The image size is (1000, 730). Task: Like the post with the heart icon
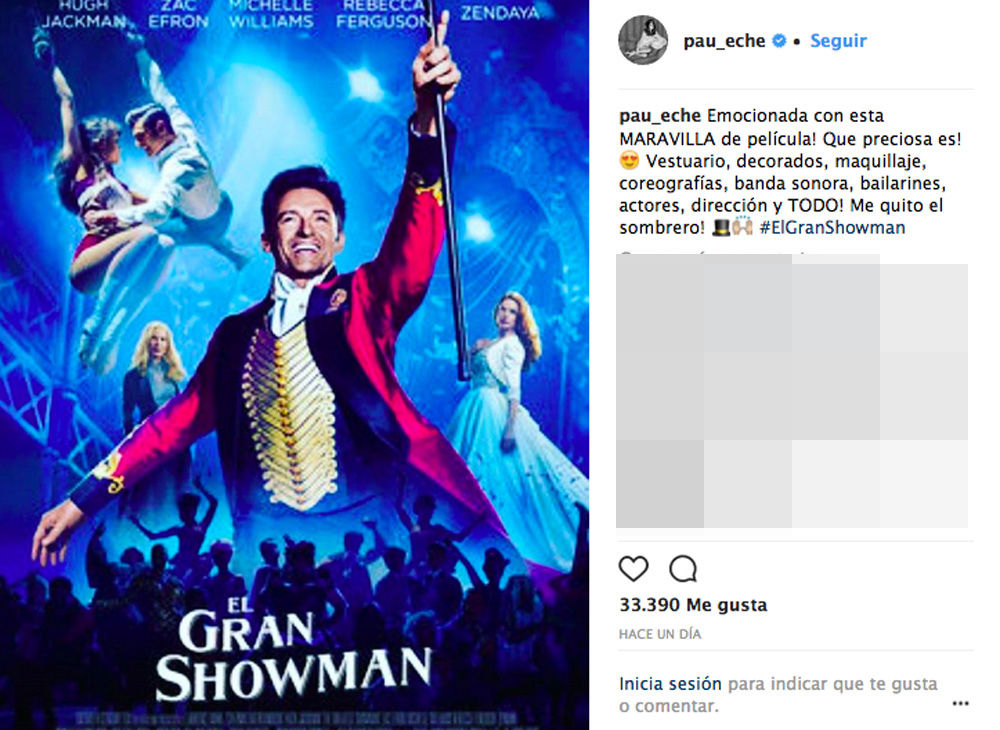(x=633, y=568)
